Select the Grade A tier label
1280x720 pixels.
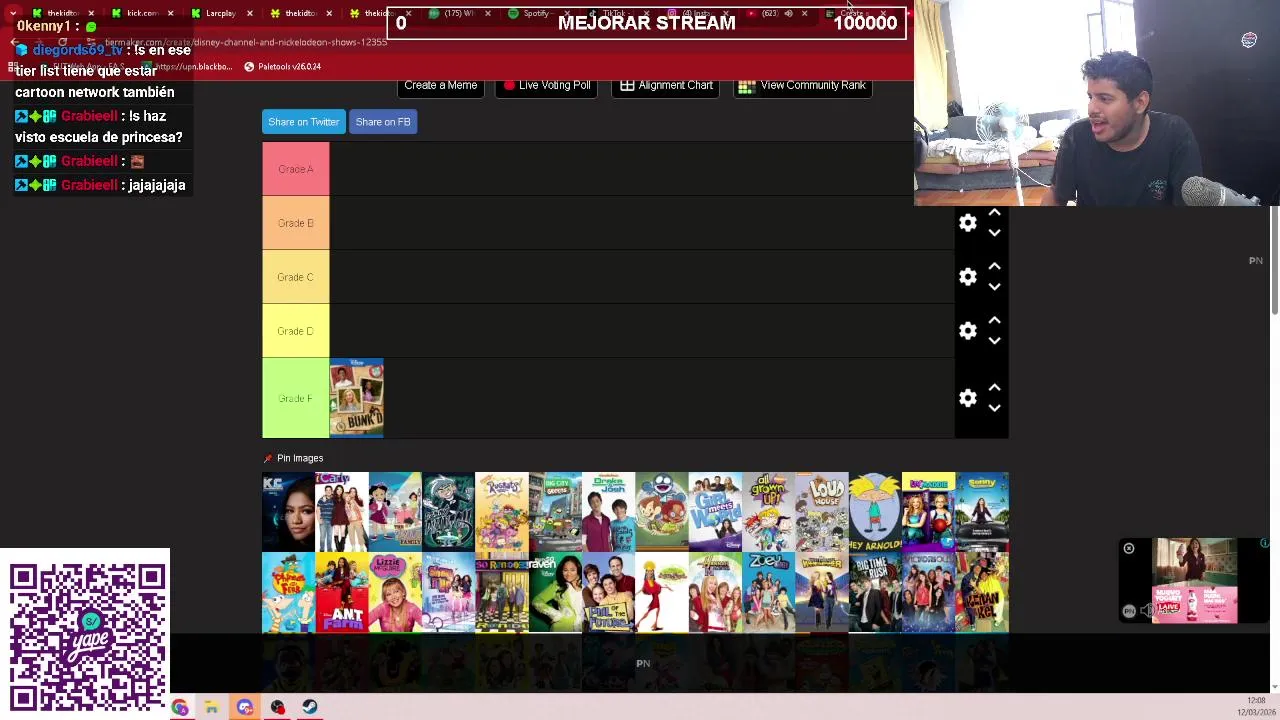(295, 169)
